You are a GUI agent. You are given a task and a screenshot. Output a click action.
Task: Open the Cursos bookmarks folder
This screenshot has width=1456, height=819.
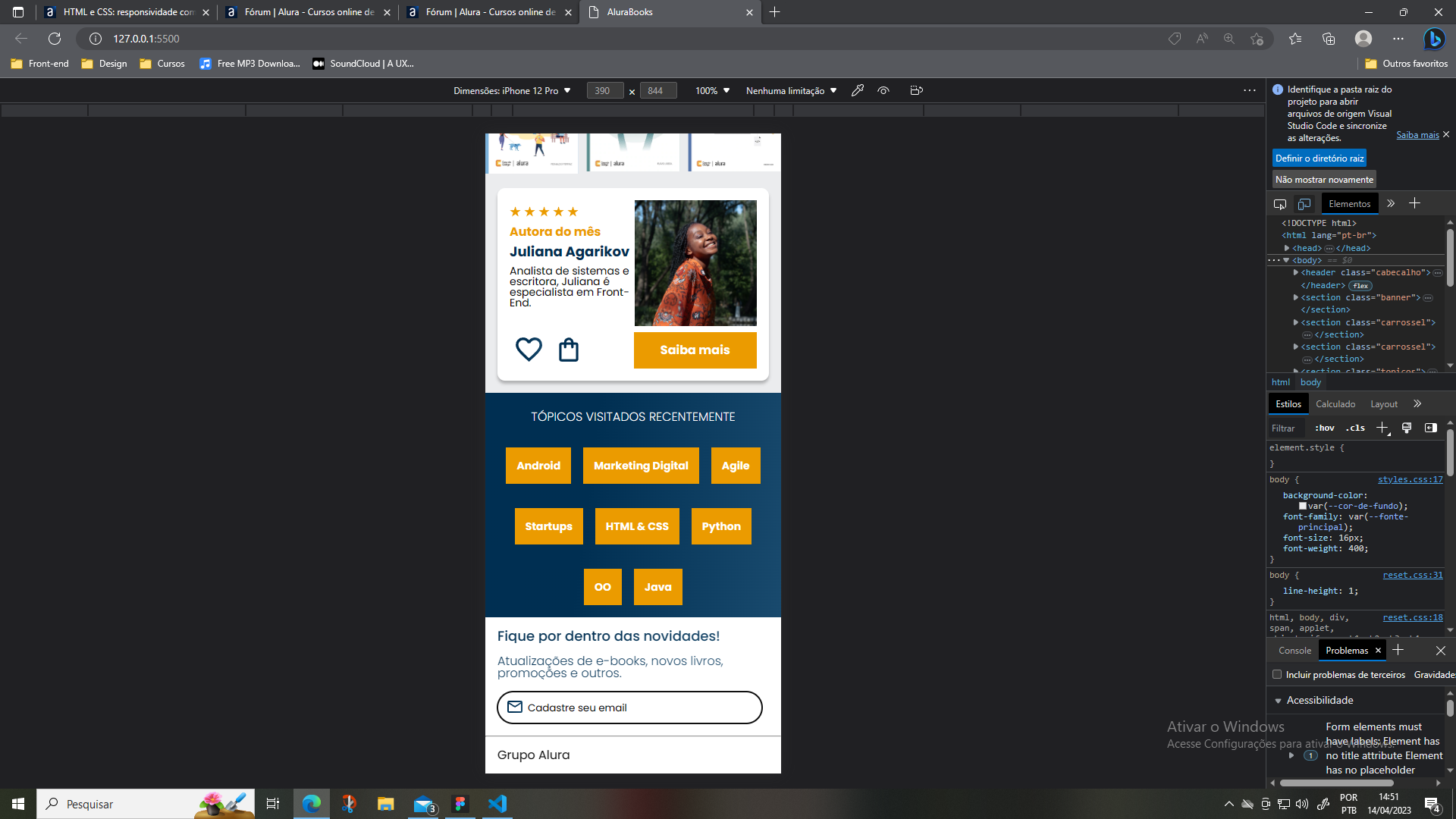click(x=162, y=64)
